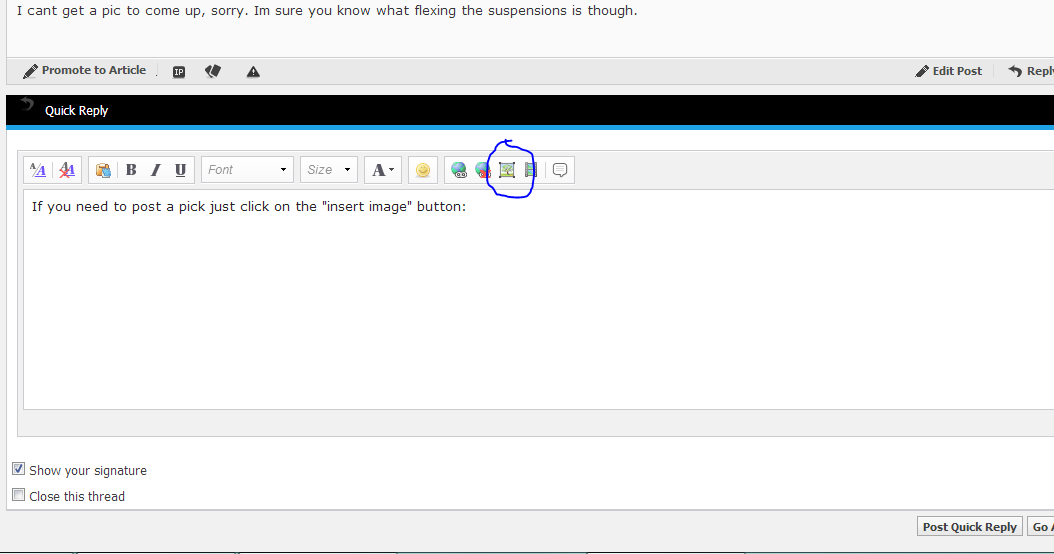
Task: Click the Quick Reply header arrow icon
Action: point(27,104)
